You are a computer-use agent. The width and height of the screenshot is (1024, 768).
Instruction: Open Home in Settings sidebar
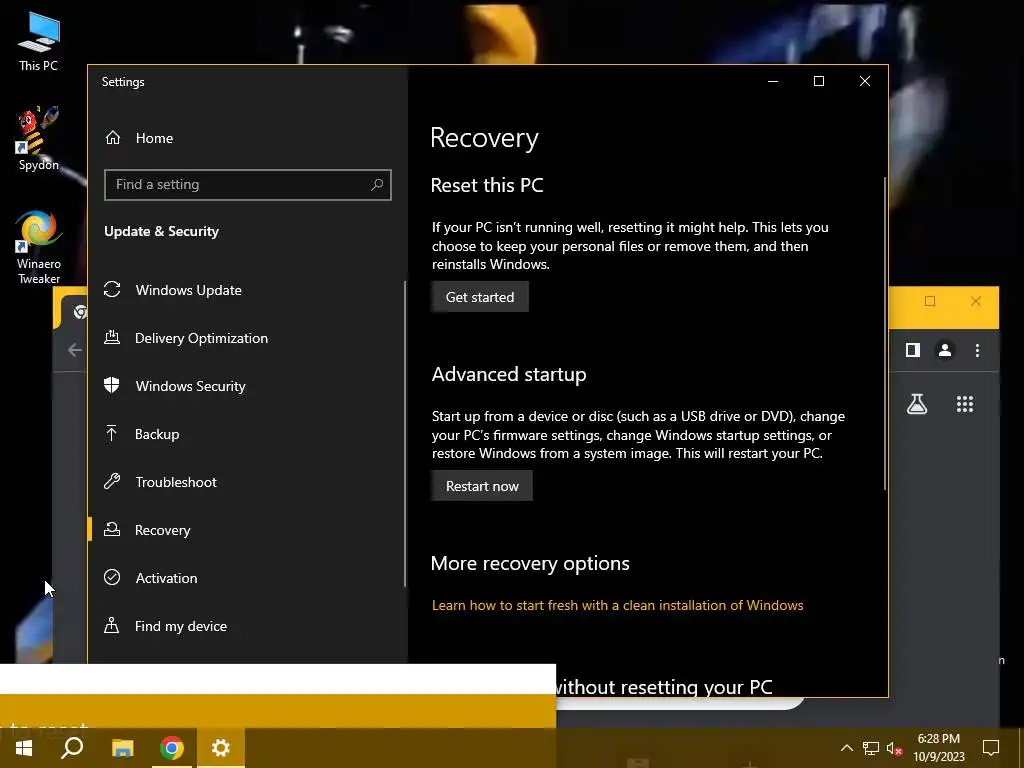coord(154,138)
